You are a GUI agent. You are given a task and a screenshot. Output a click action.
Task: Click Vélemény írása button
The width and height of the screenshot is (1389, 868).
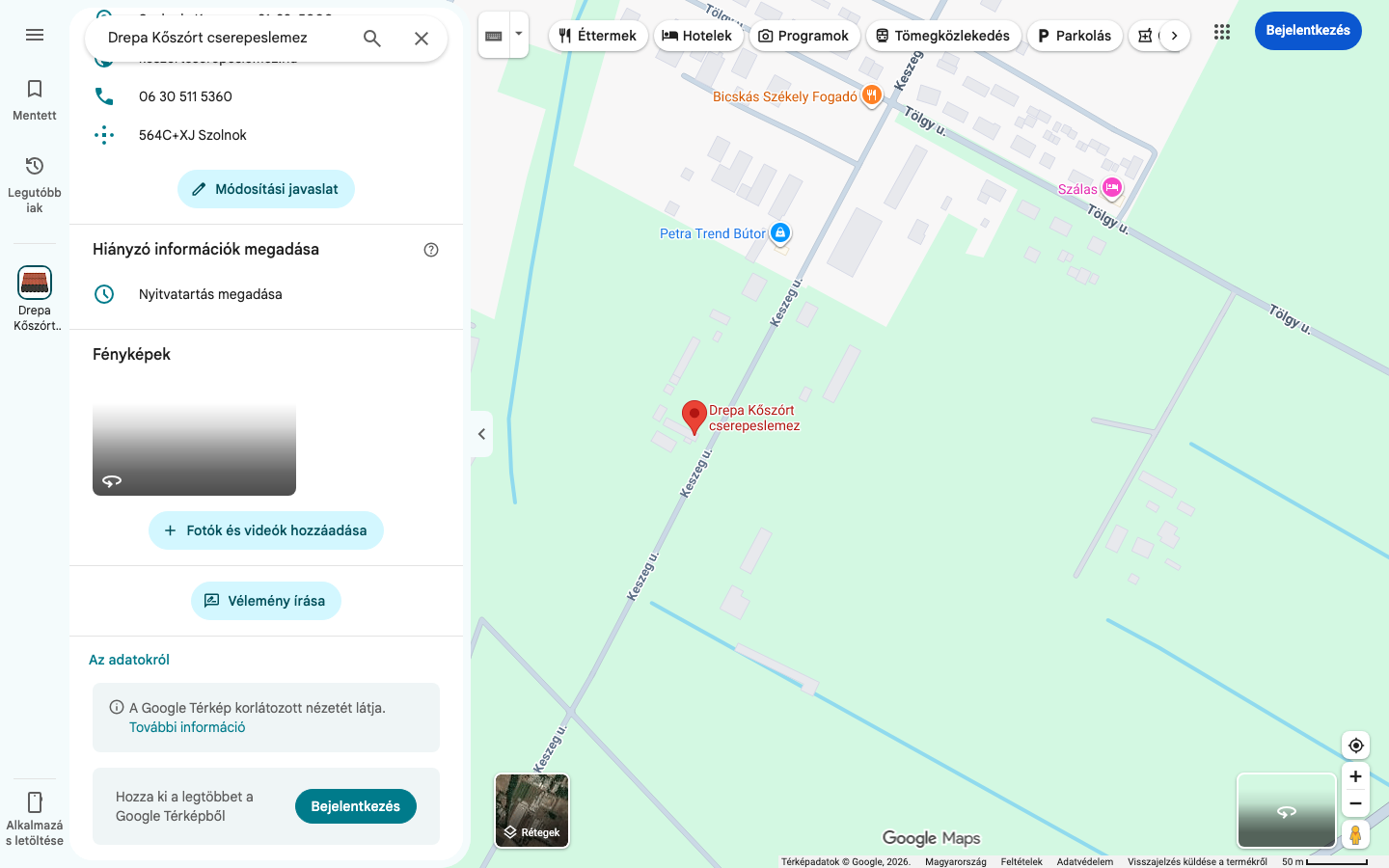[x=266, y=601]
